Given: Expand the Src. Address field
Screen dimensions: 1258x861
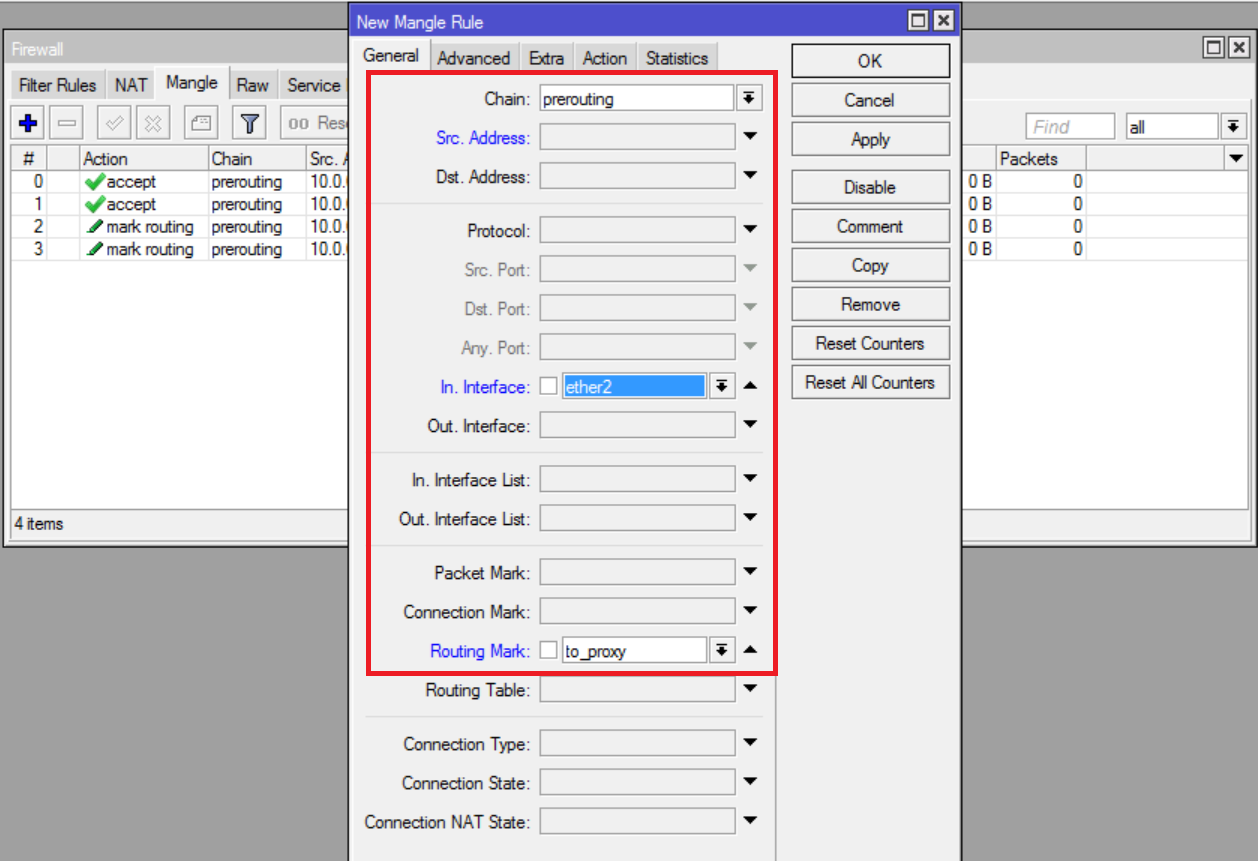Looking at the screenshot, I should tap(750, 137).
